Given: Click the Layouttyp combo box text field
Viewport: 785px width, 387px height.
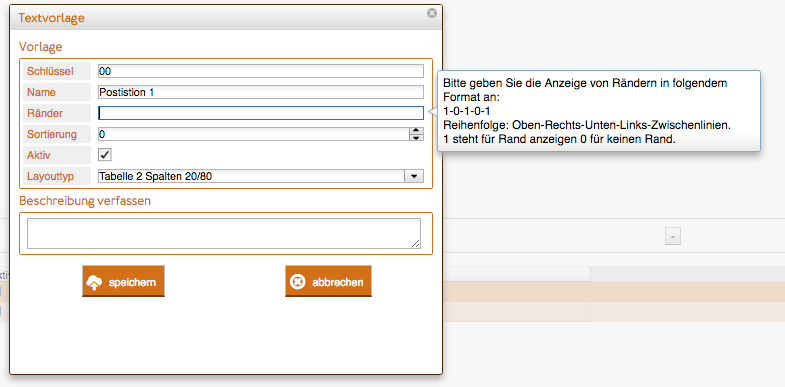Looking at the screenshot, I should pos(251,176).
